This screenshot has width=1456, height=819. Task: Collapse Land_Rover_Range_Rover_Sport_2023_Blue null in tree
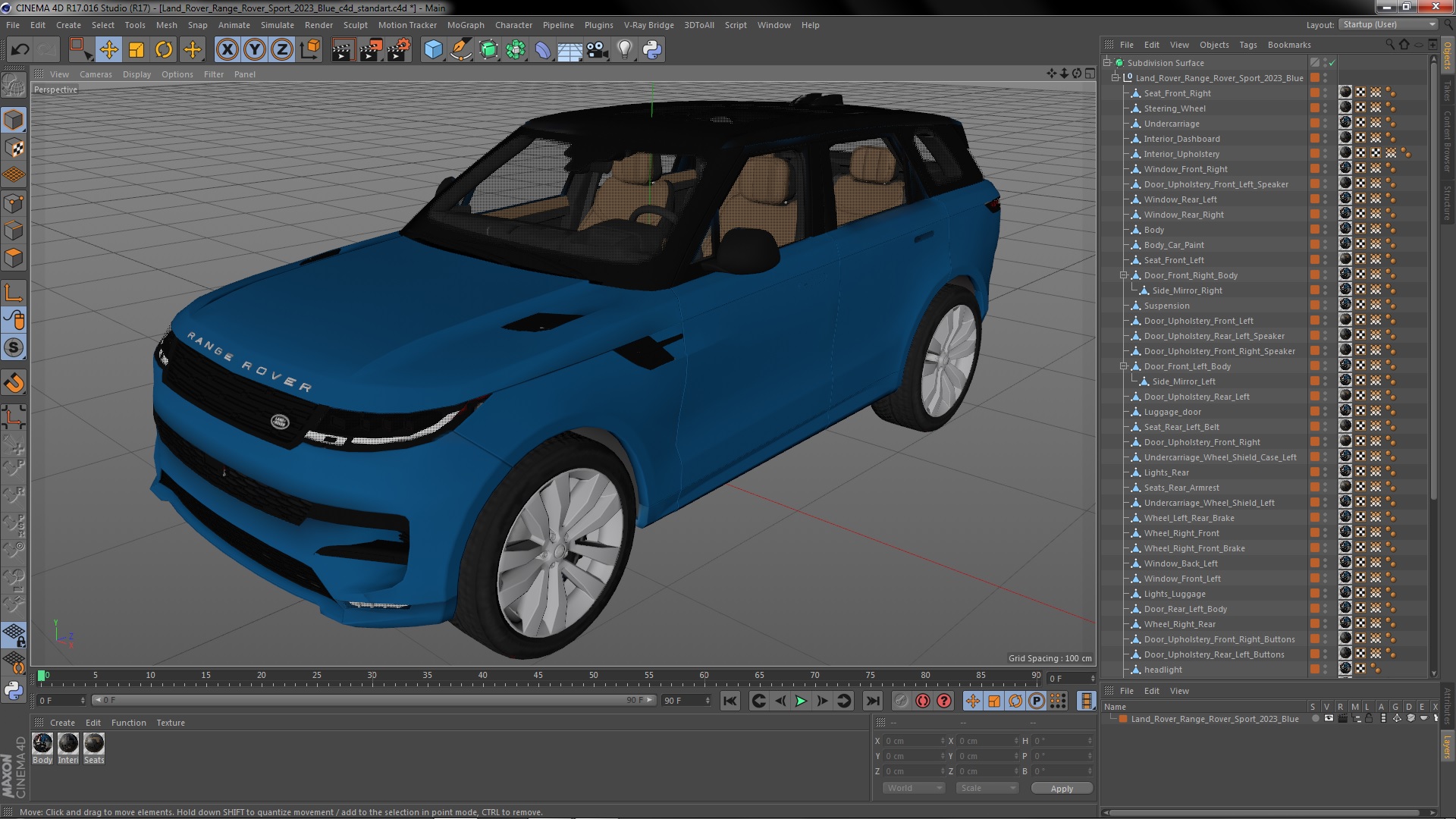pos(1116,78)
